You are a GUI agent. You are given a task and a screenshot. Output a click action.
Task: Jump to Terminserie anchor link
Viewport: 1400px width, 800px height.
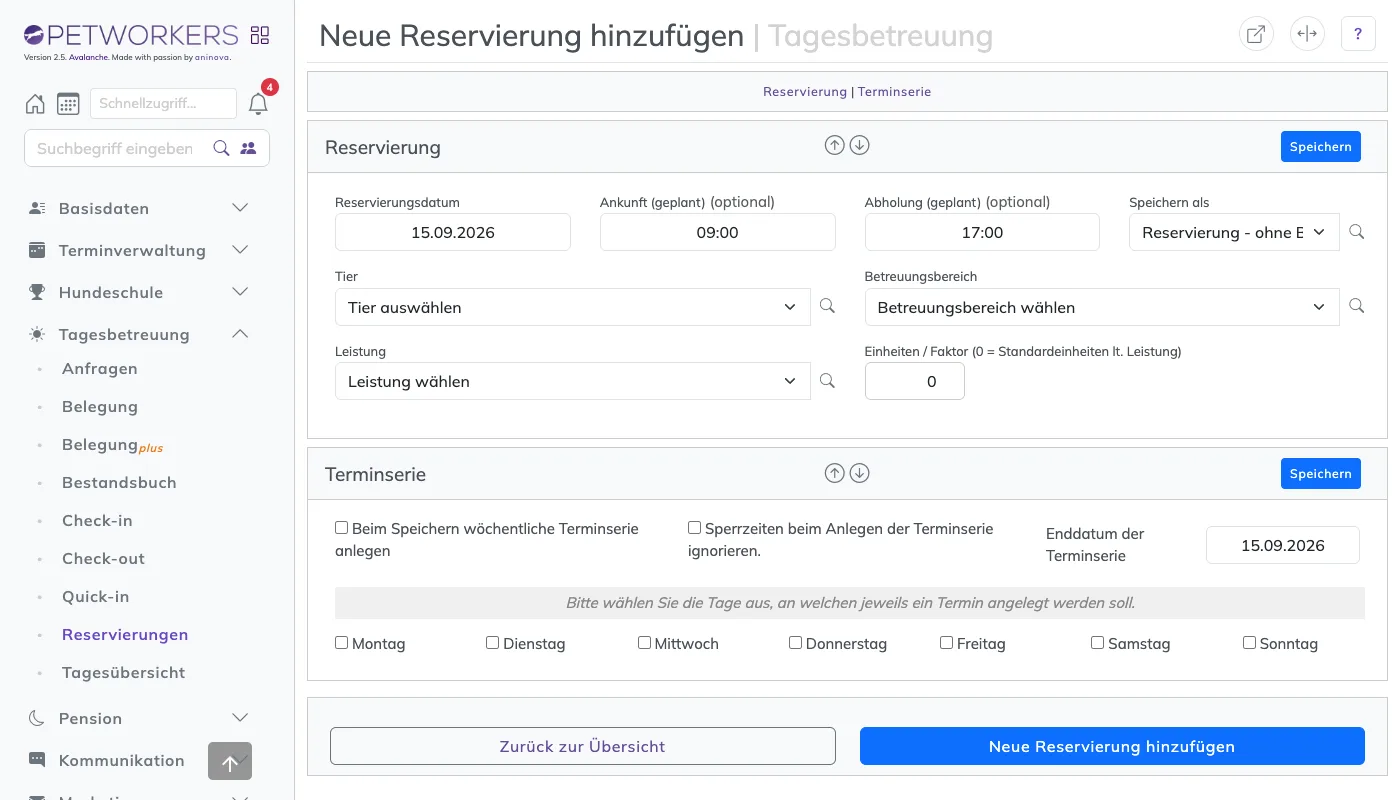(894, 91)
